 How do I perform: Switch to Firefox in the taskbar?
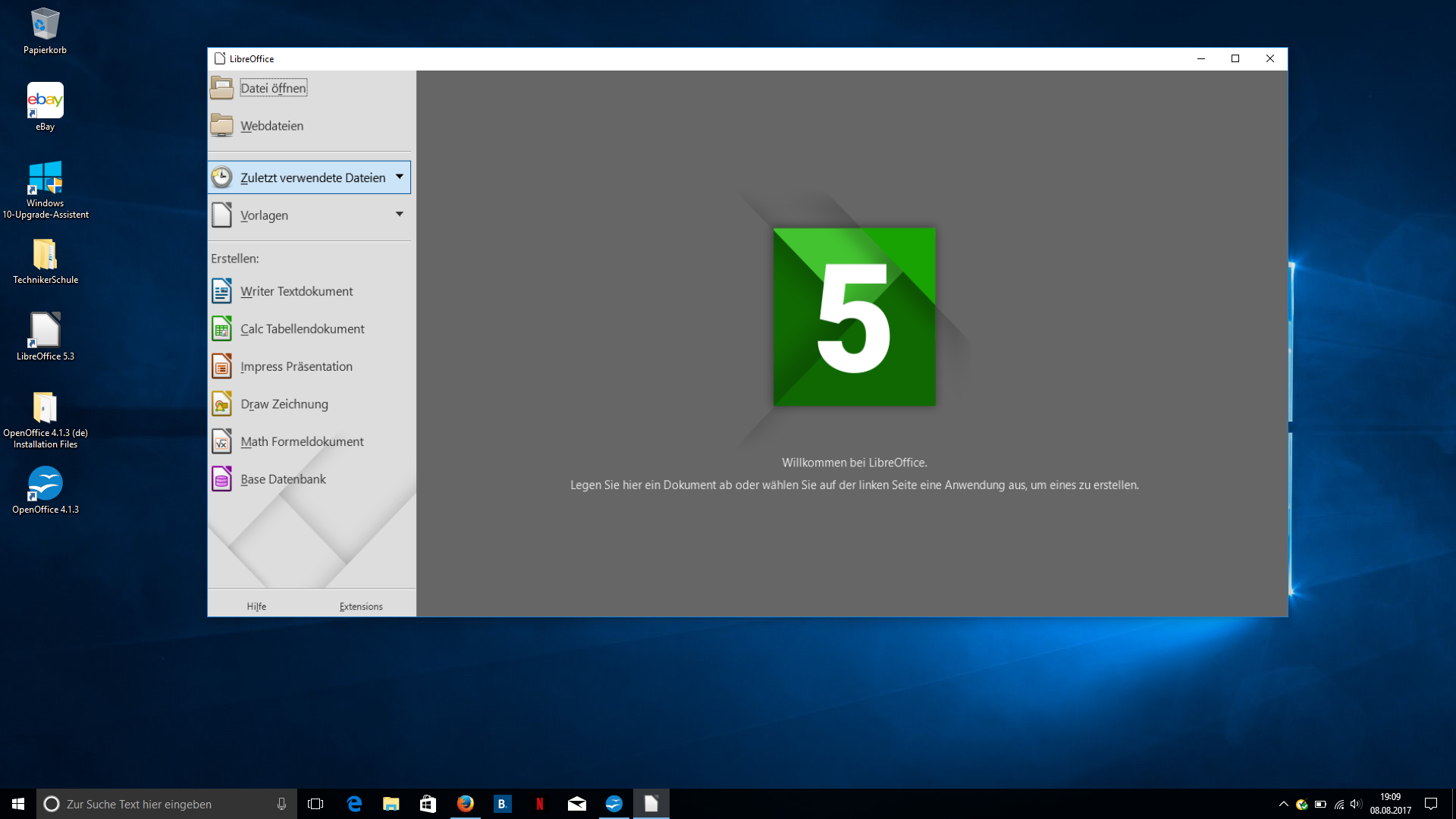(x=465, y=804)
